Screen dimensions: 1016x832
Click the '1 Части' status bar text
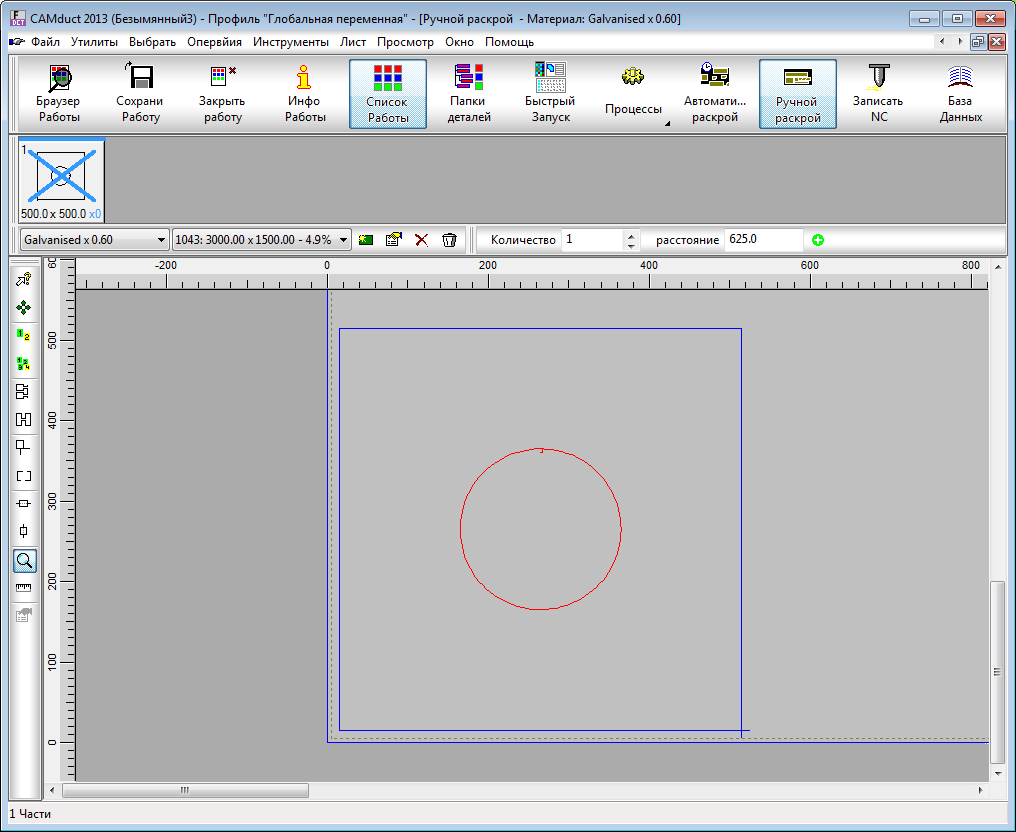(x=30, y=814)
